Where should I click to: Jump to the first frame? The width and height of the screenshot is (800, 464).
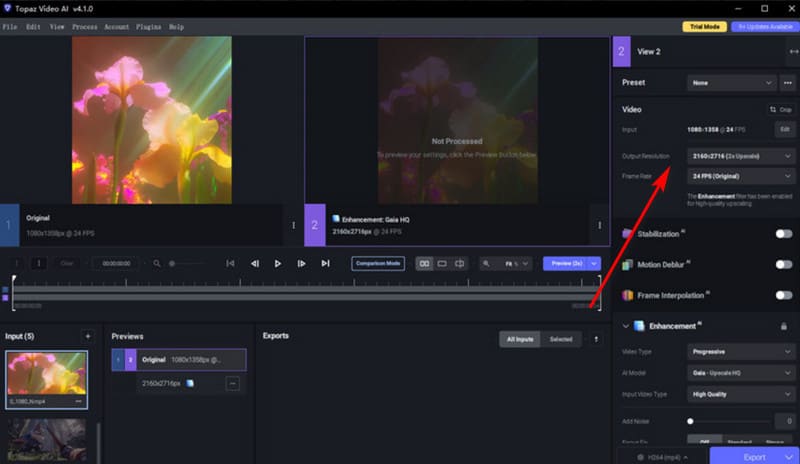tap(231, 263)
